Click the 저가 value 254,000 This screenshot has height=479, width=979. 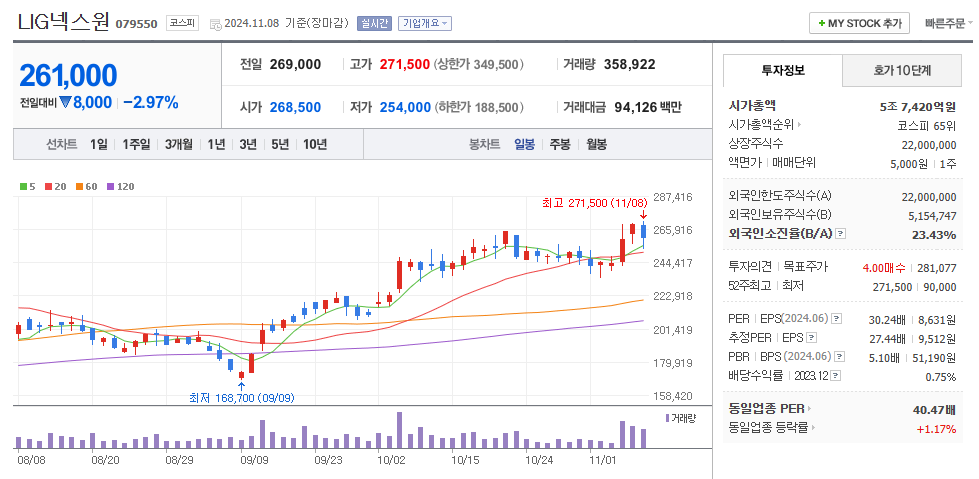pos(405,107)
